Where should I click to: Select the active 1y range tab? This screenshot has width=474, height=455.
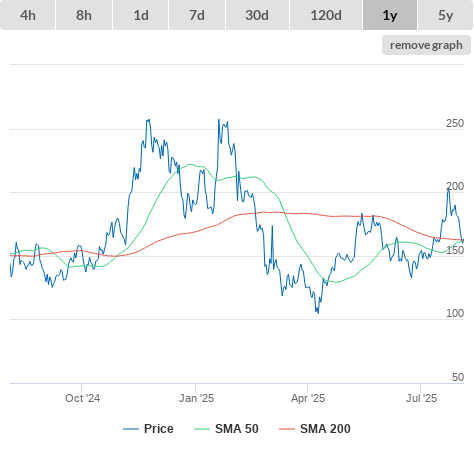[390, 15]
